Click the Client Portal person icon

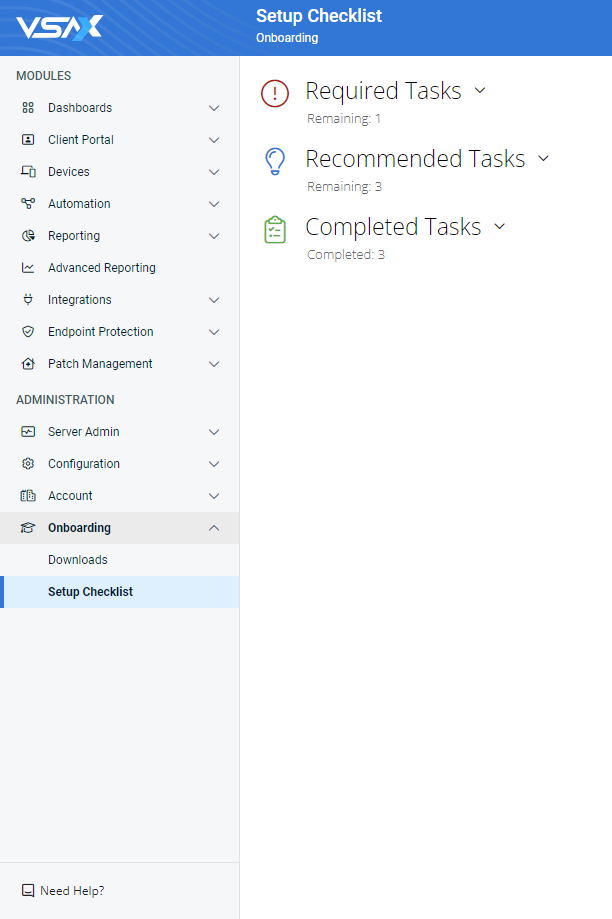(x=28, y=139)
